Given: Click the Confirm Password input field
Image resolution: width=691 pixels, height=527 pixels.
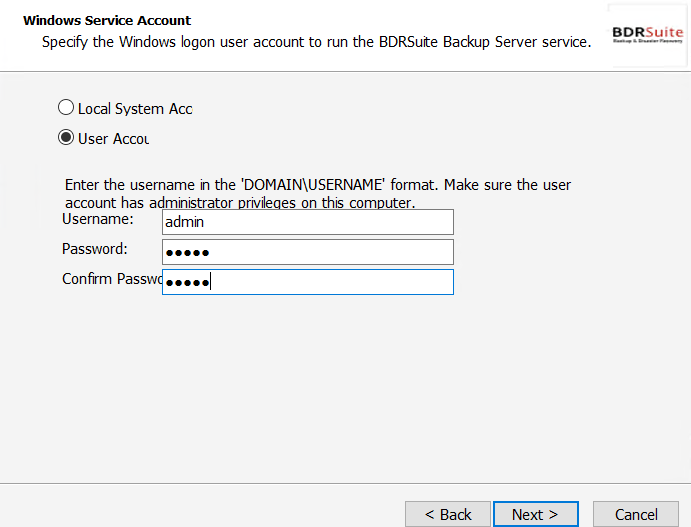Looking at the screenshot, I should (308, 282).
